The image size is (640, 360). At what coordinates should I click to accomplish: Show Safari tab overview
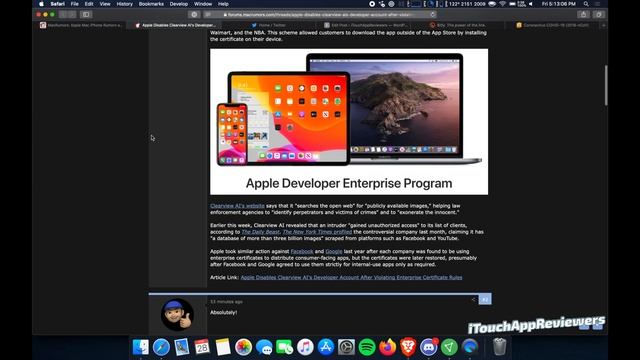click(599, 14)
